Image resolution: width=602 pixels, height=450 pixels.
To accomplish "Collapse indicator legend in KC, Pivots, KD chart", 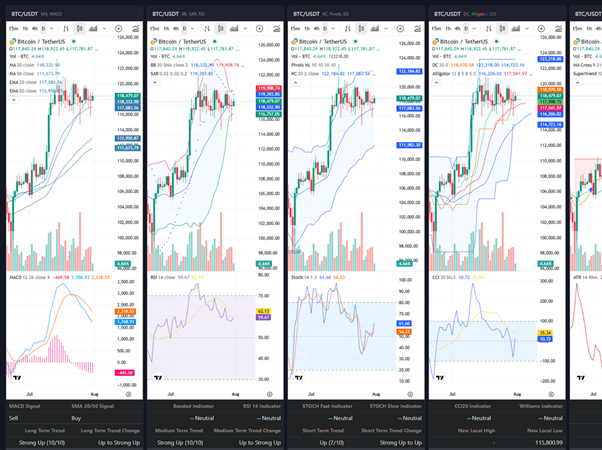I will (x=295, y=83).
